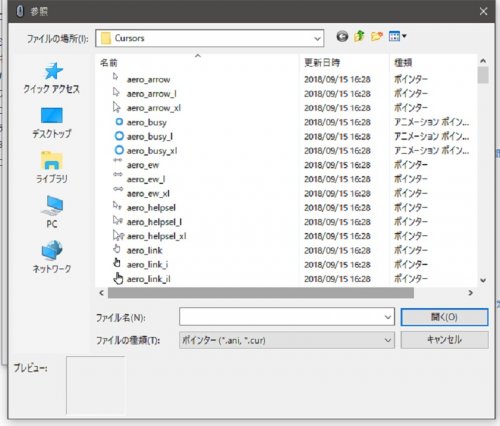Select the aero_busy animated cursor icon
Screen dimensions: 500x426
(x=119, y=122)
